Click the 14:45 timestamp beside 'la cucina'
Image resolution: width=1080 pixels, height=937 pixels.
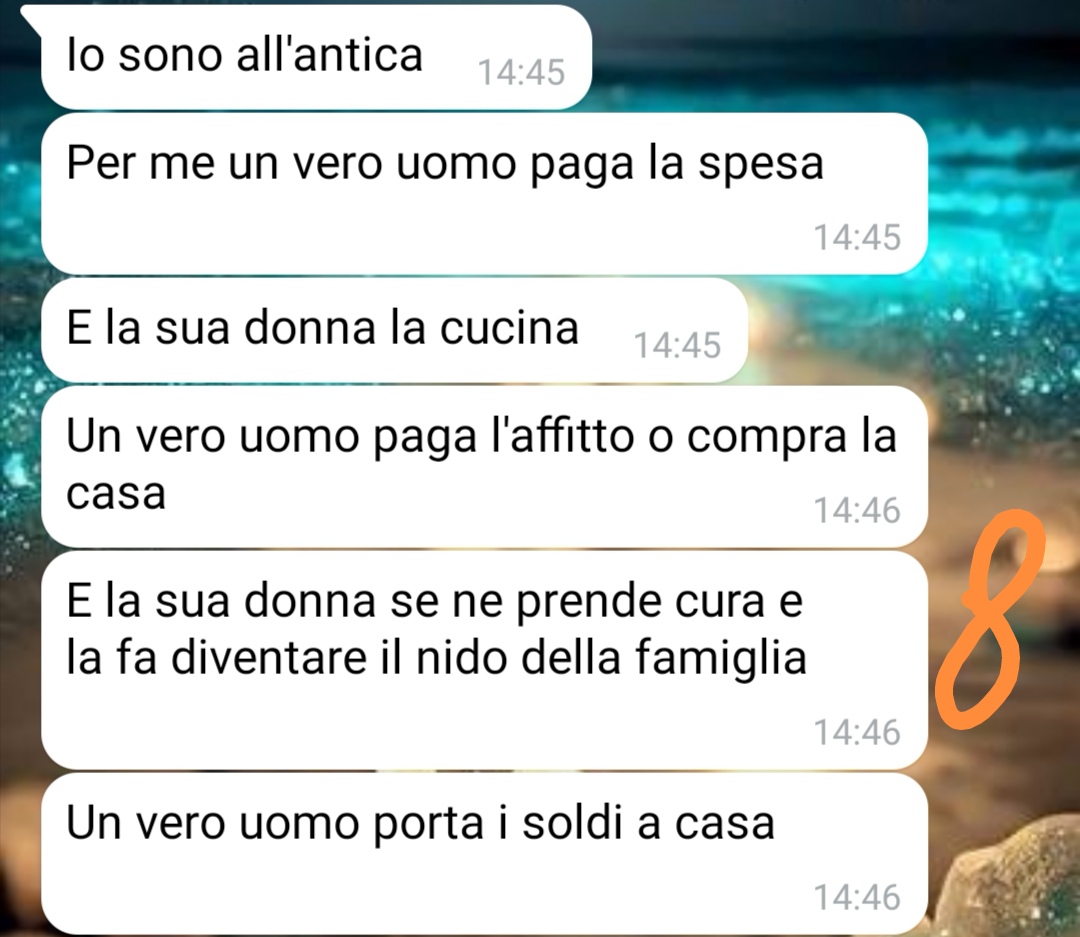(677, 345)
